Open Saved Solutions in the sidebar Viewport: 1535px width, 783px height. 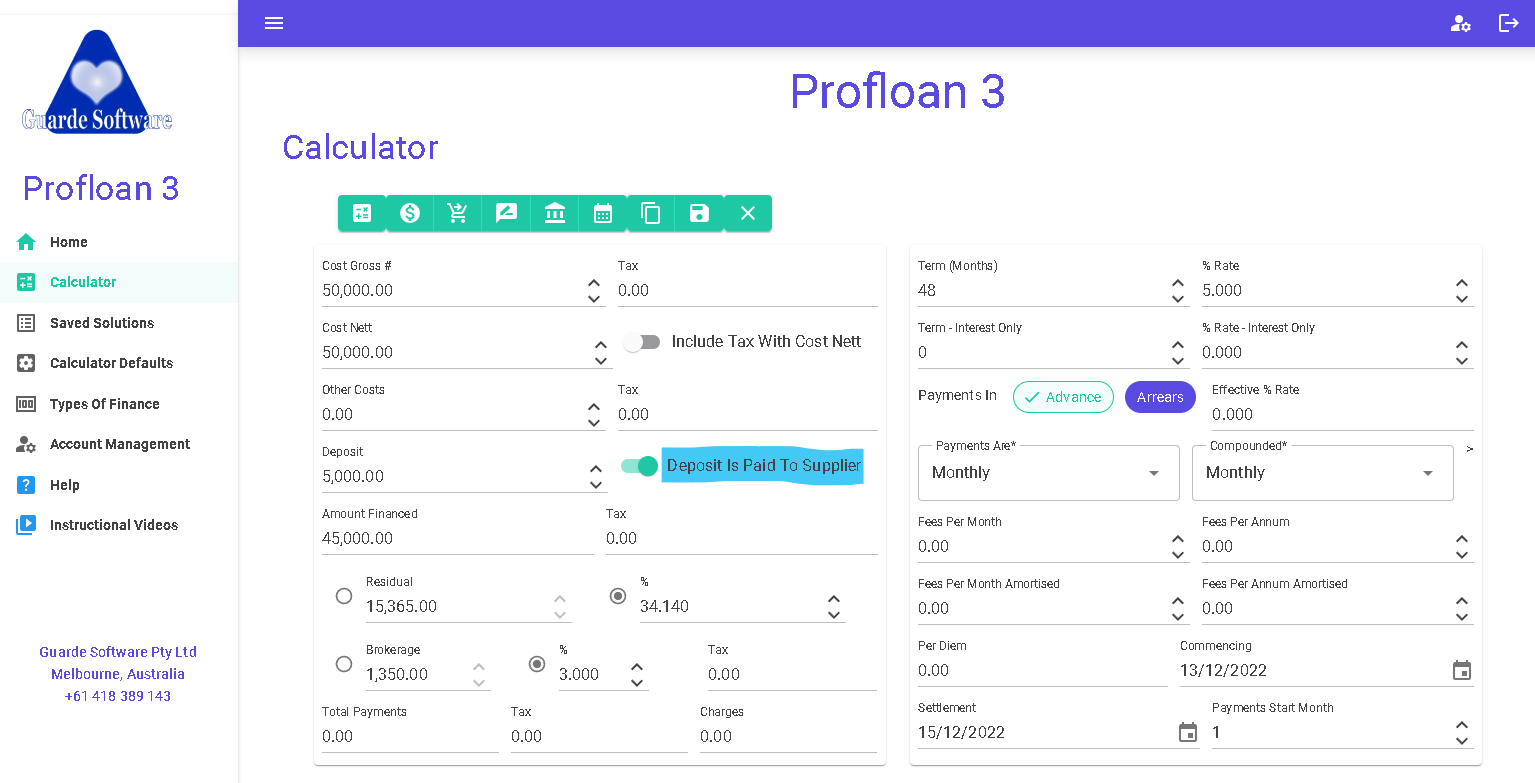[x=119, y=323]
